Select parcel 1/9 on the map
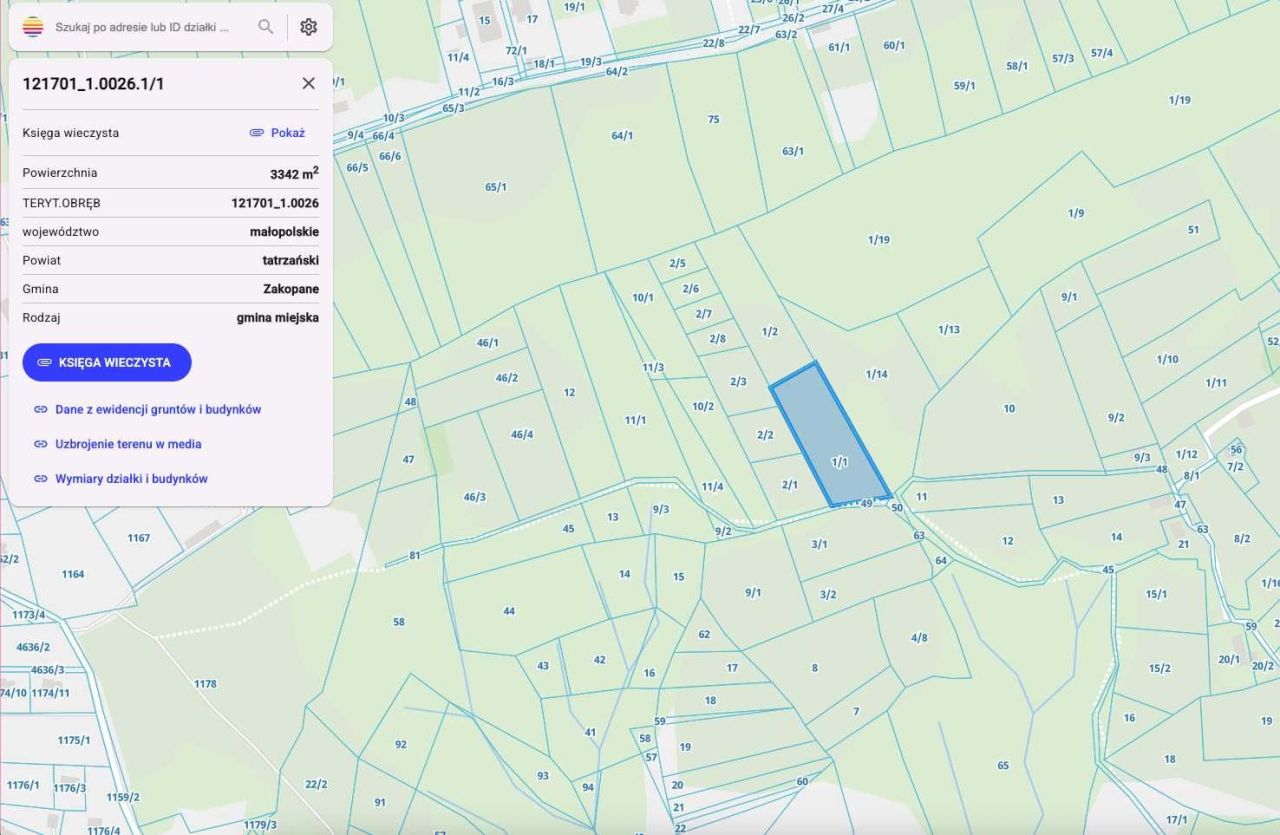The image size is (1280, 835). (x=1076, y=213)
